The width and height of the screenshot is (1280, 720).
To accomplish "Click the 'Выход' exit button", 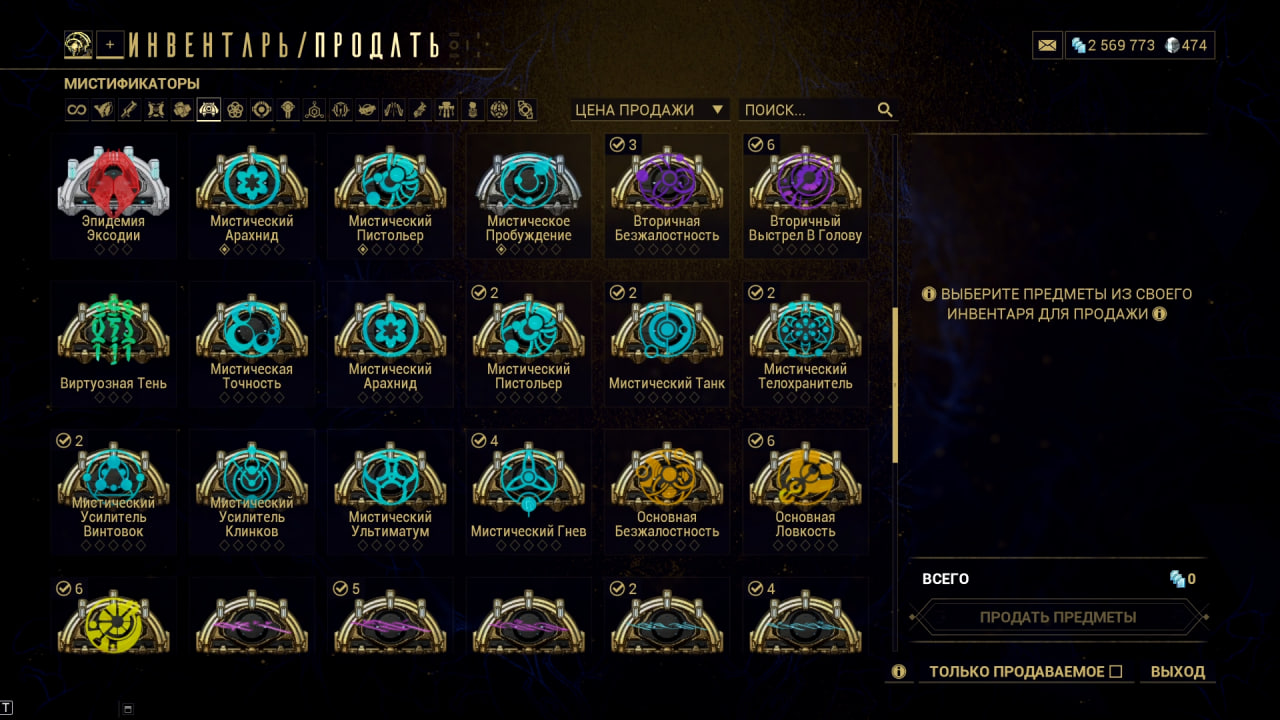I will coord(1178,672).
